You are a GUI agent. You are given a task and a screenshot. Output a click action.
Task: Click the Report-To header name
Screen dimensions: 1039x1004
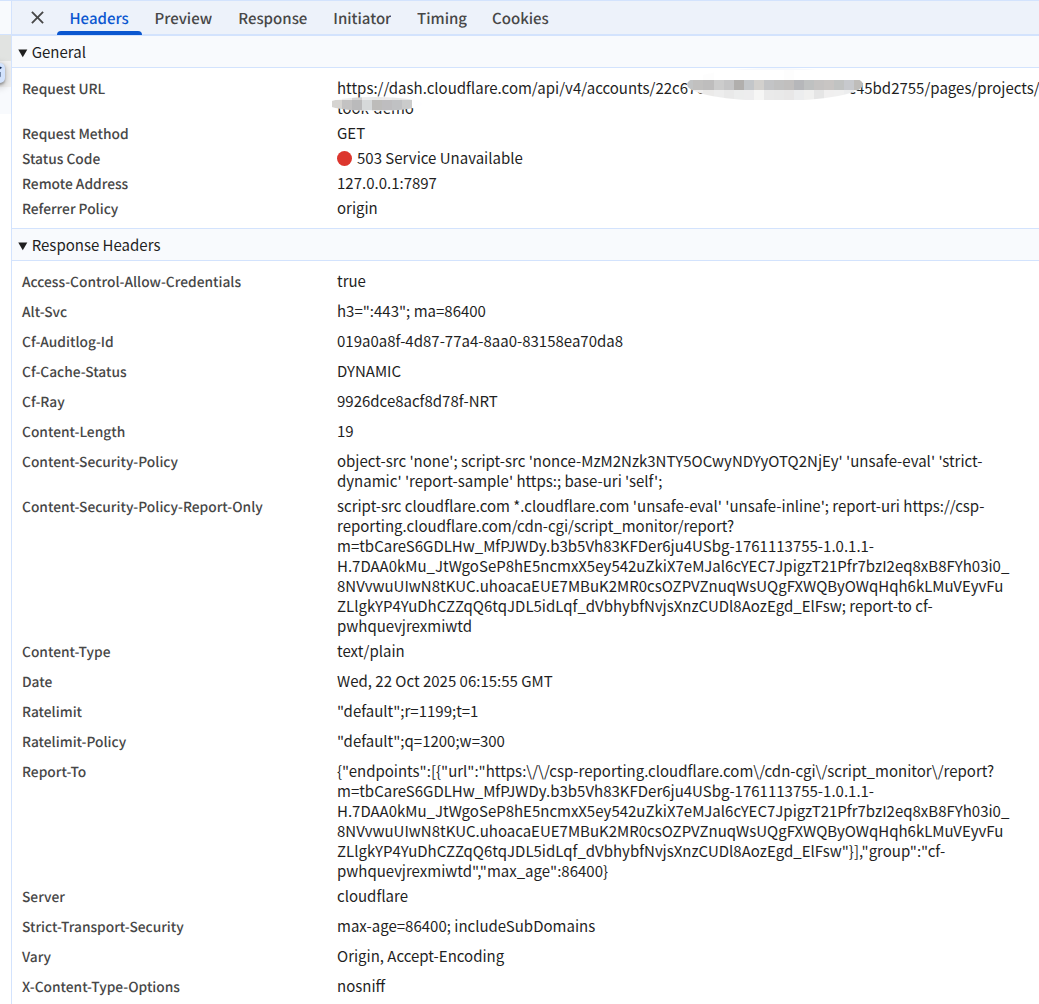coord(54,772)
